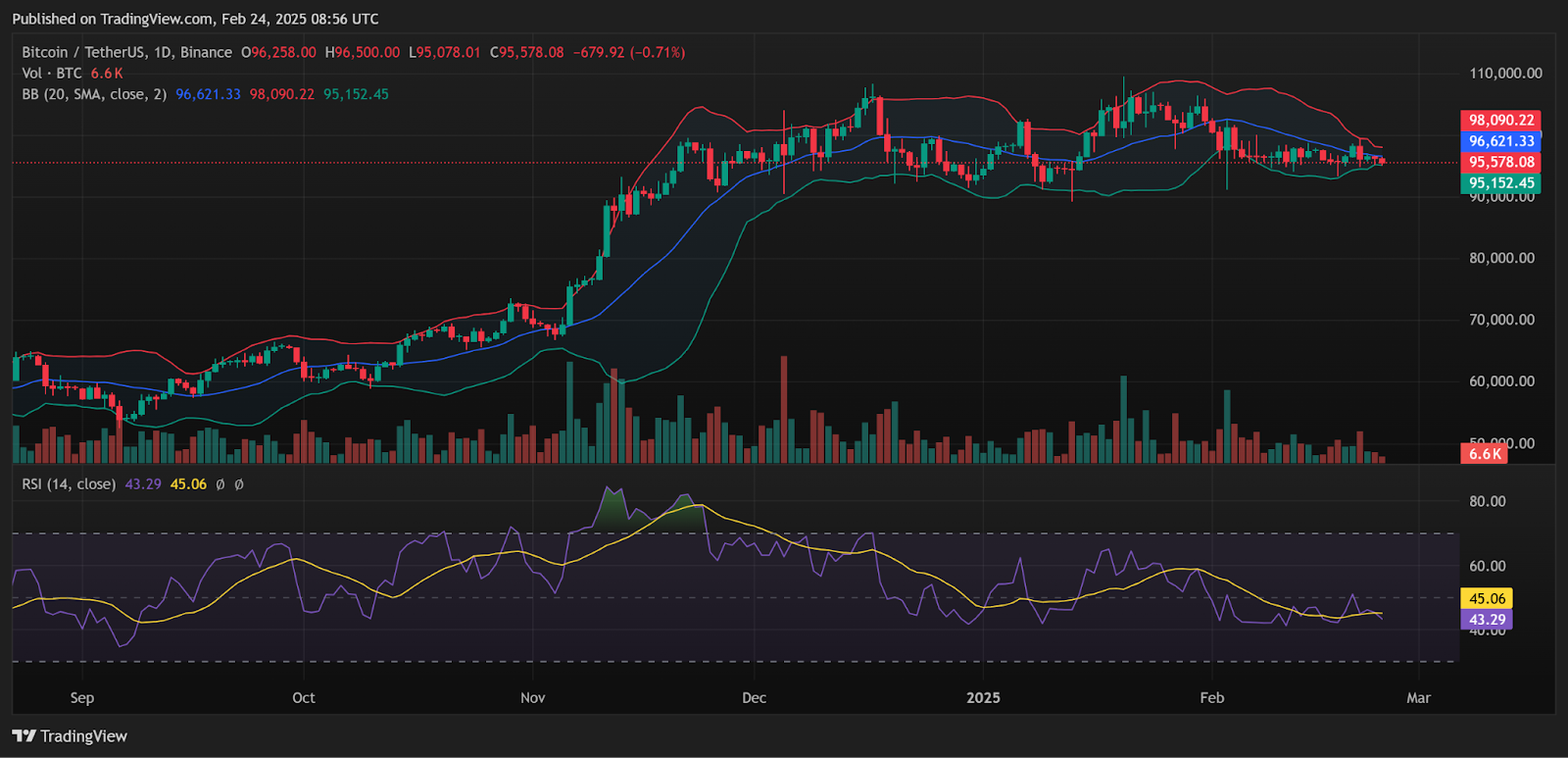
Task: Click the Nov label on the time axis
Action: [532, 698]
